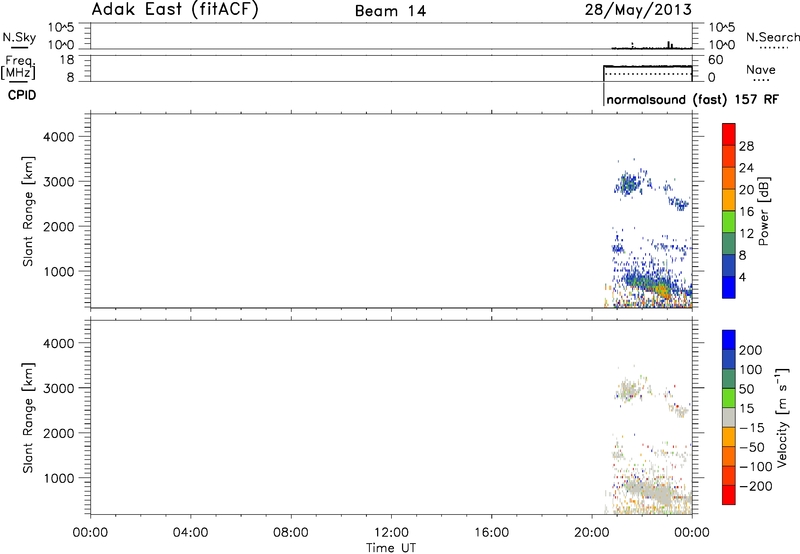The image size is (800, 554).
Task: Click 'normalsound (fast) 157 RF' text
Action: click(x=693, y=99)
